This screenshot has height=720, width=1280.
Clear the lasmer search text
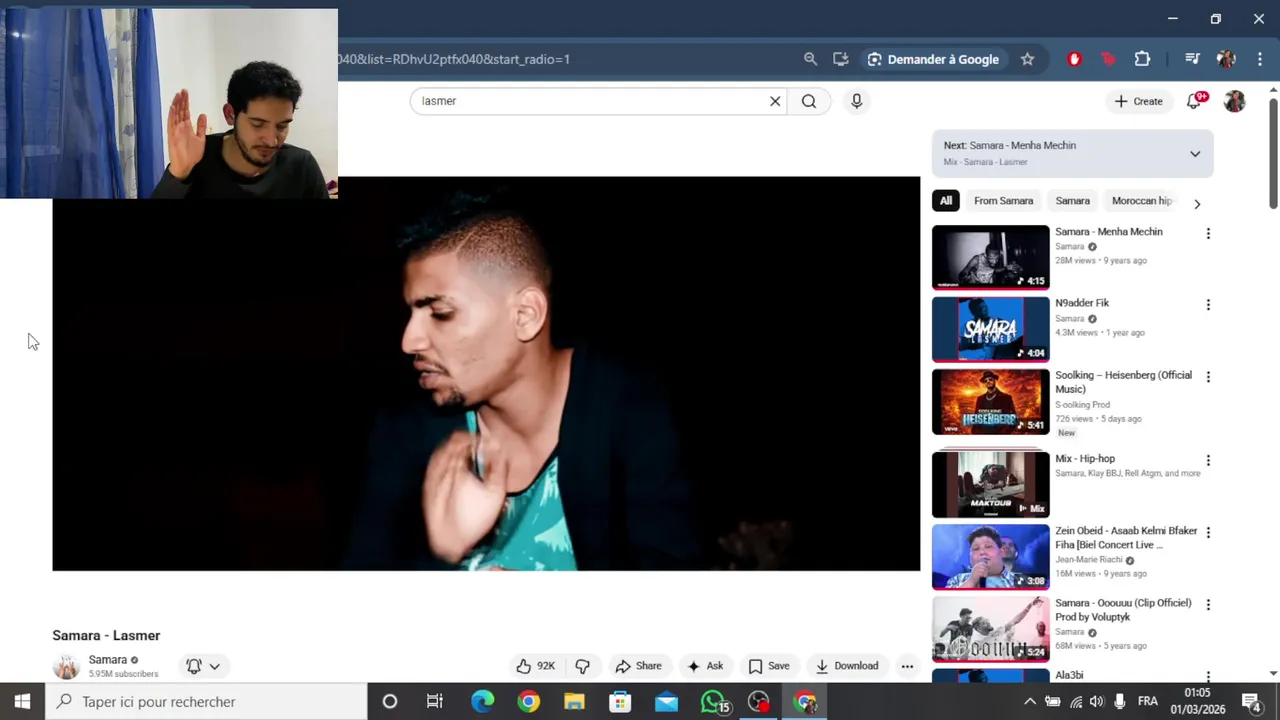click(775, 101)
